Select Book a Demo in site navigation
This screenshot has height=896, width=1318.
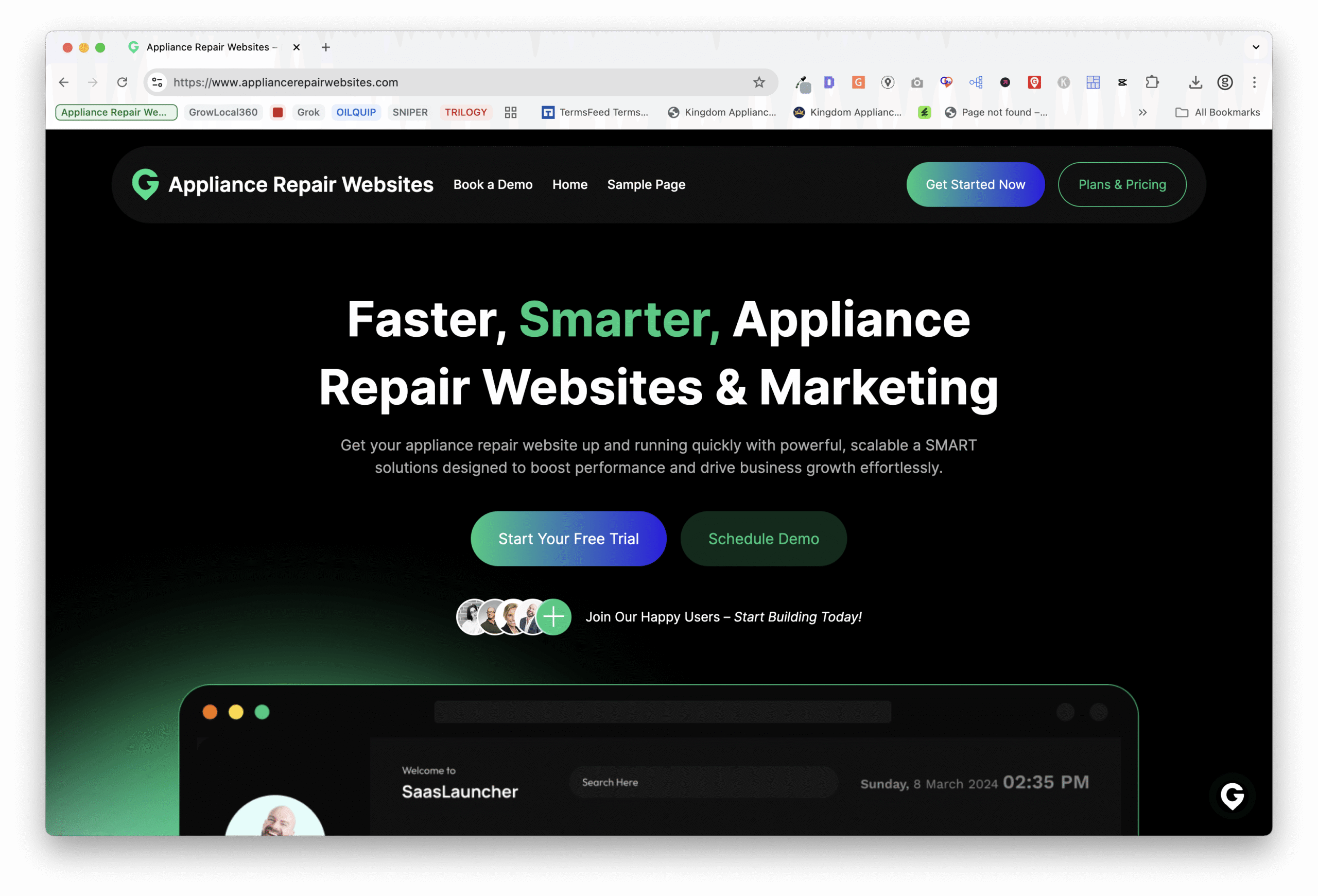click(493, 184)
